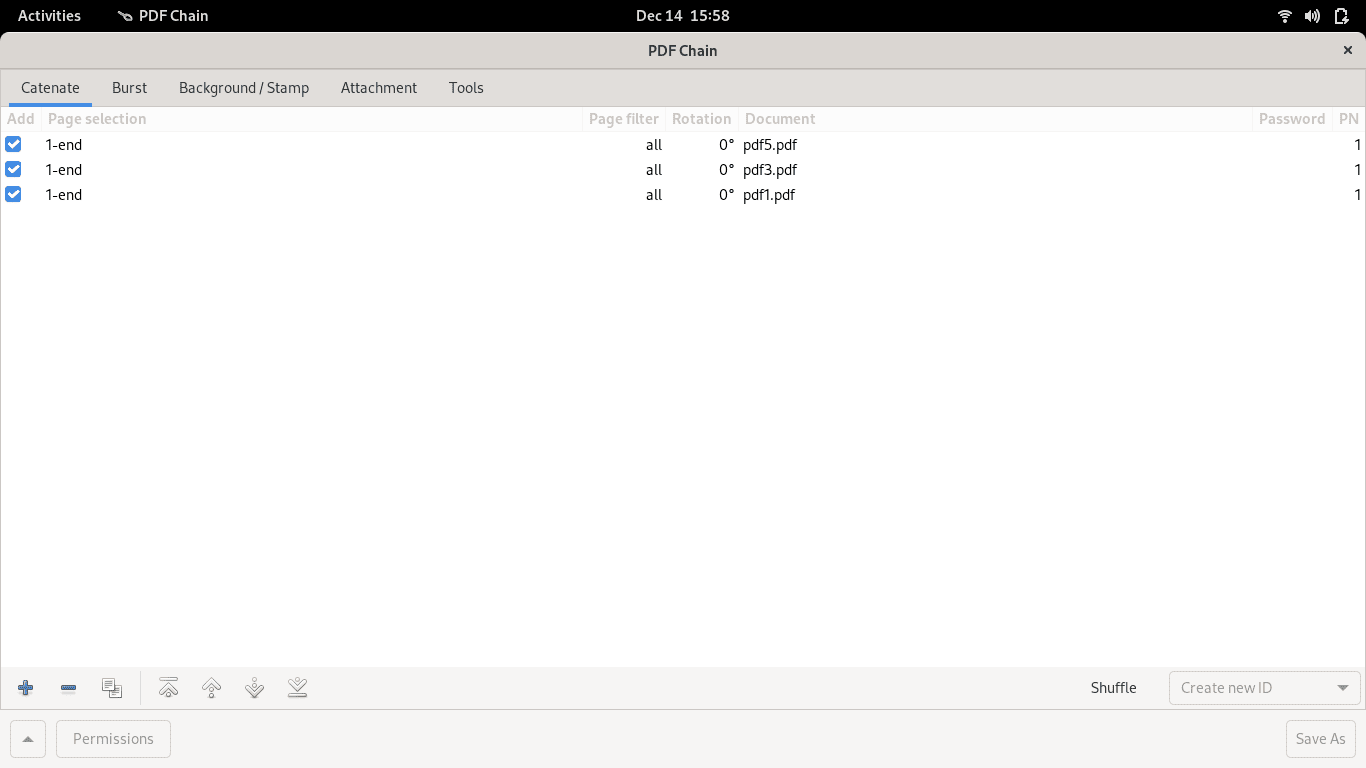Open the Create new ID dropdown

[x=1264, y=688]
